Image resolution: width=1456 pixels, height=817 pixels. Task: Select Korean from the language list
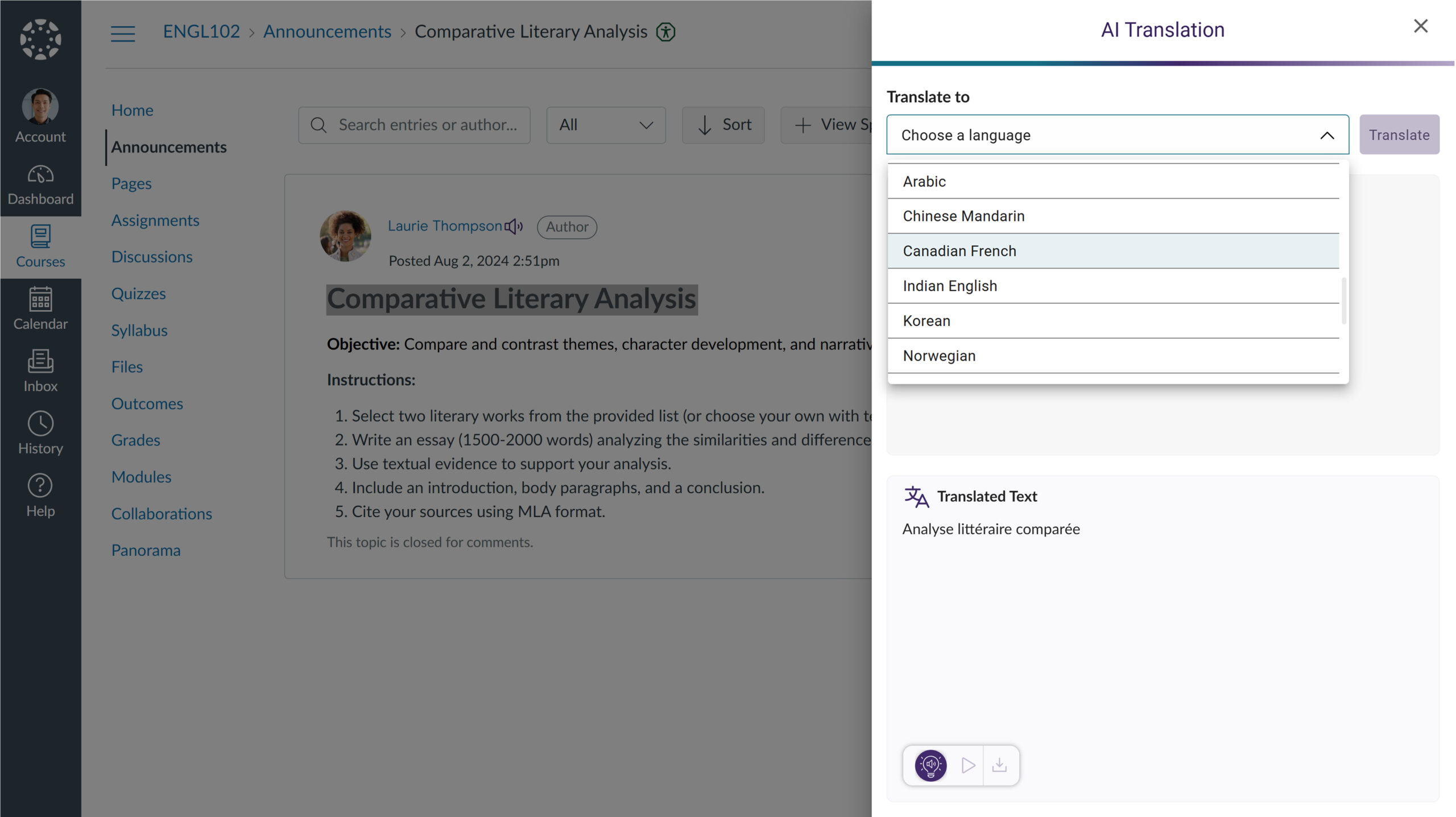(1113, 320)
